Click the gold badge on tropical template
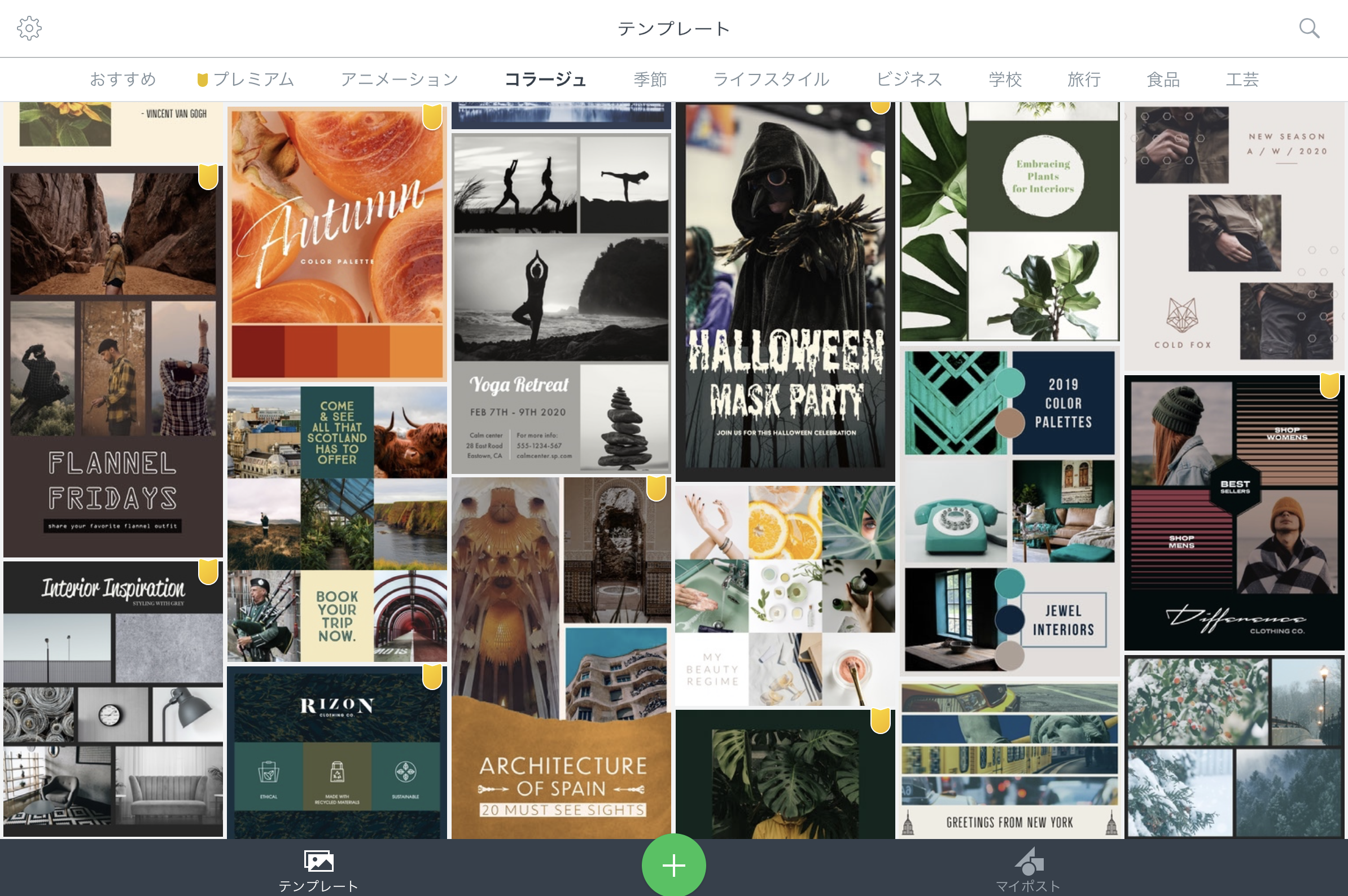Image resolution: width=1348 pixels, height=896 pixels. pyautogui.click(x=879, y=718)
